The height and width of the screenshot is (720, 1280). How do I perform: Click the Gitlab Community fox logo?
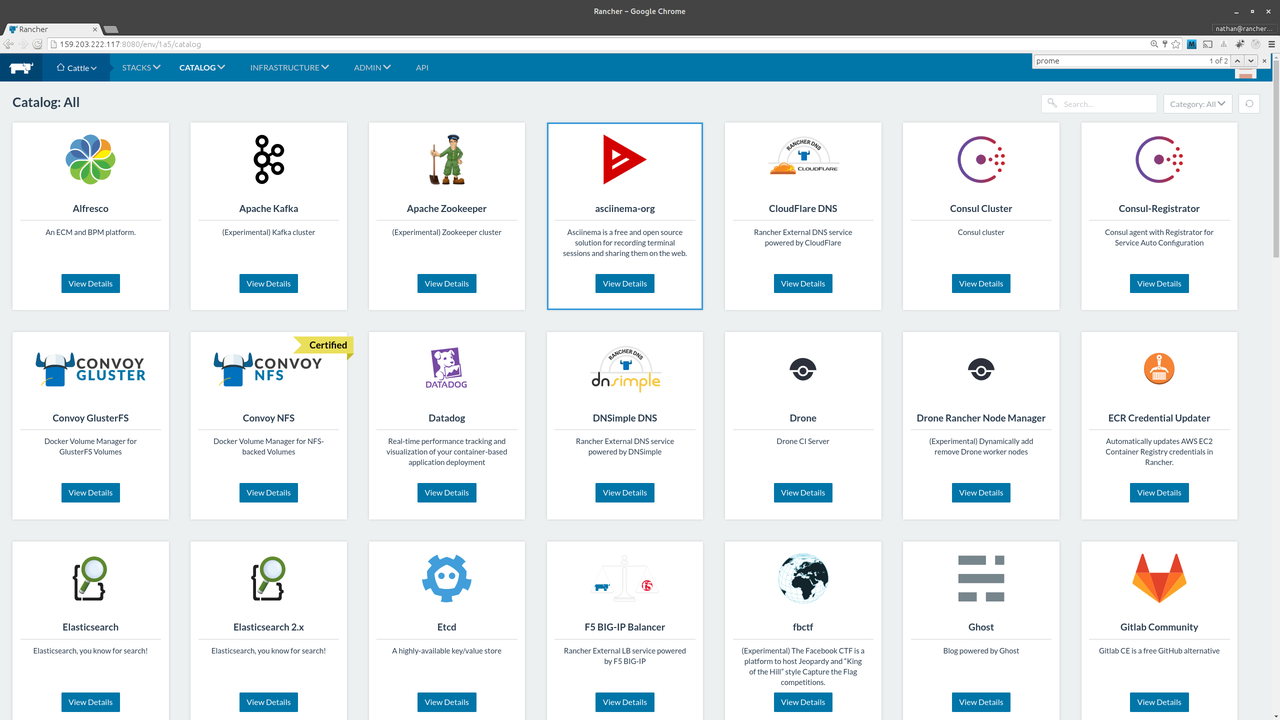coord(1159,578)
